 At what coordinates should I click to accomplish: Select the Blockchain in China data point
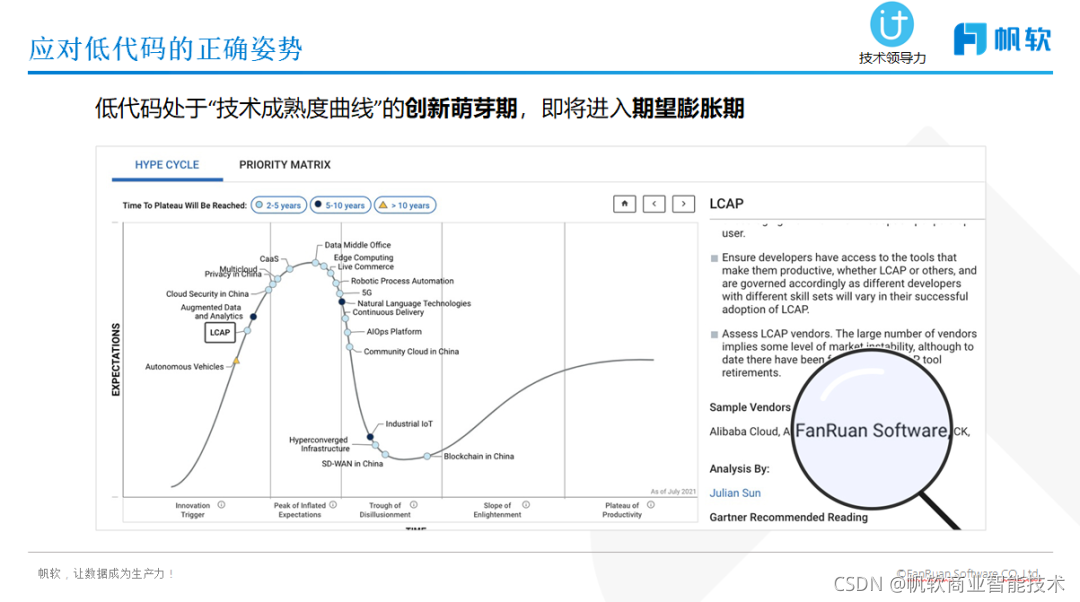[x=427, y=455]
